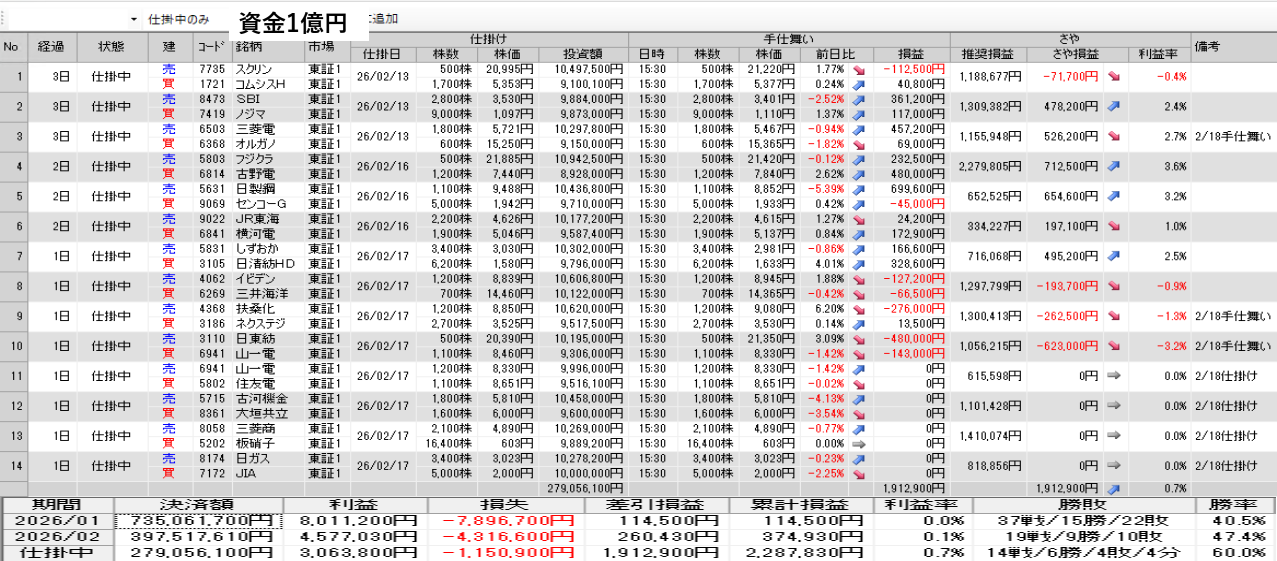Open the 仕掛中のみ filter combo box
This screenshot has width=1277, height=561.
[178, 20]
